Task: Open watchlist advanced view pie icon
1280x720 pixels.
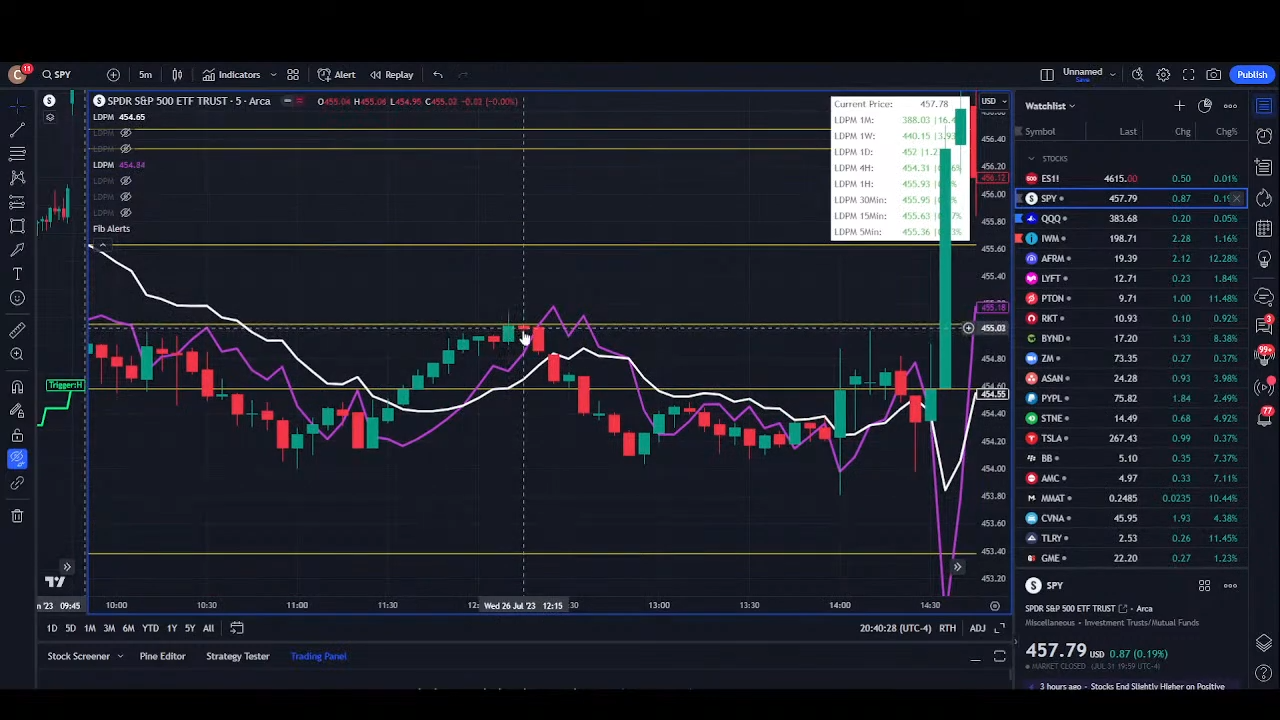Action: tap(1205, 106)
